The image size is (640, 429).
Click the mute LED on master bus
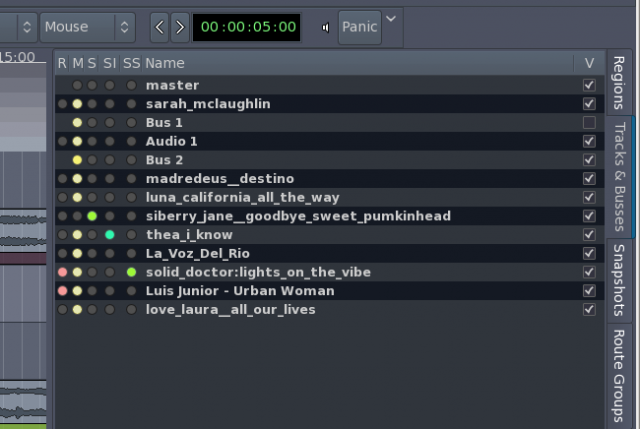click(77, 86)
